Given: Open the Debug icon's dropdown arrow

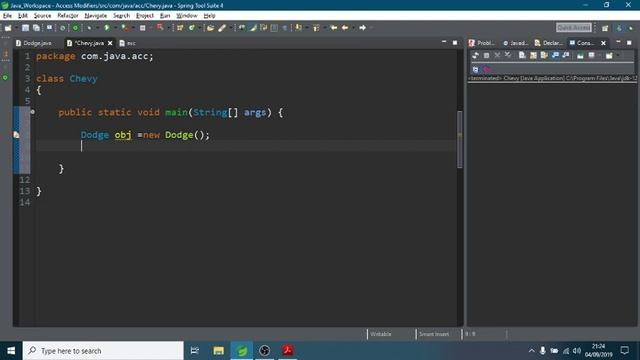Looking at the screenshot, I should (98, 28).
